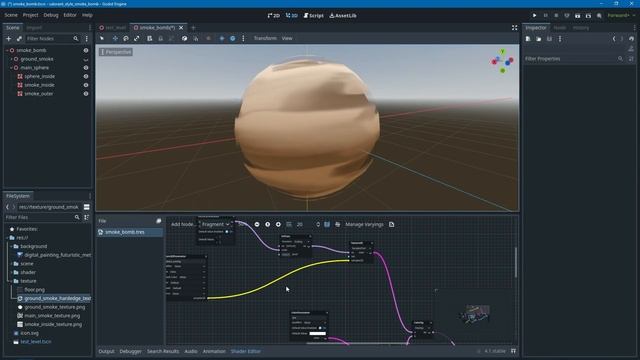Activate the Scale mode tool
The width and height of the screenshot is (640, 360).
tap(137, 38)
